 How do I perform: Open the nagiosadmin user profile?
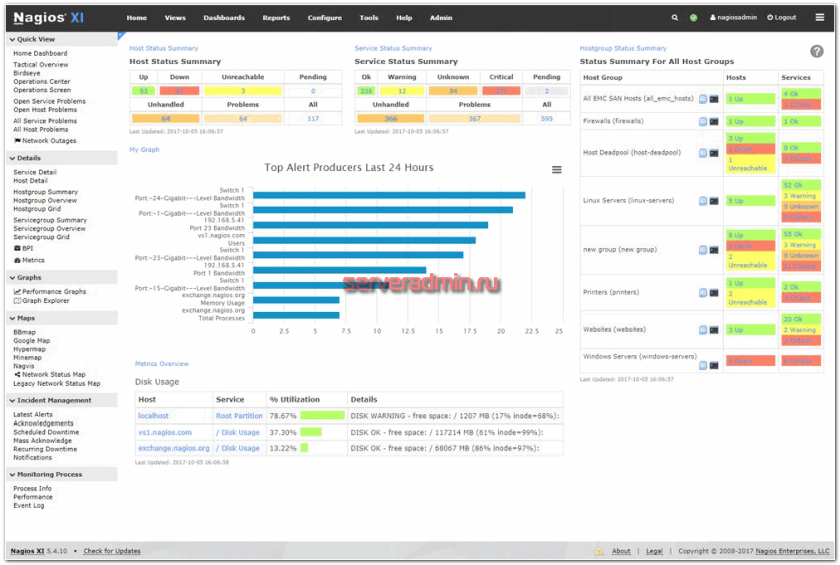point(733,18)
